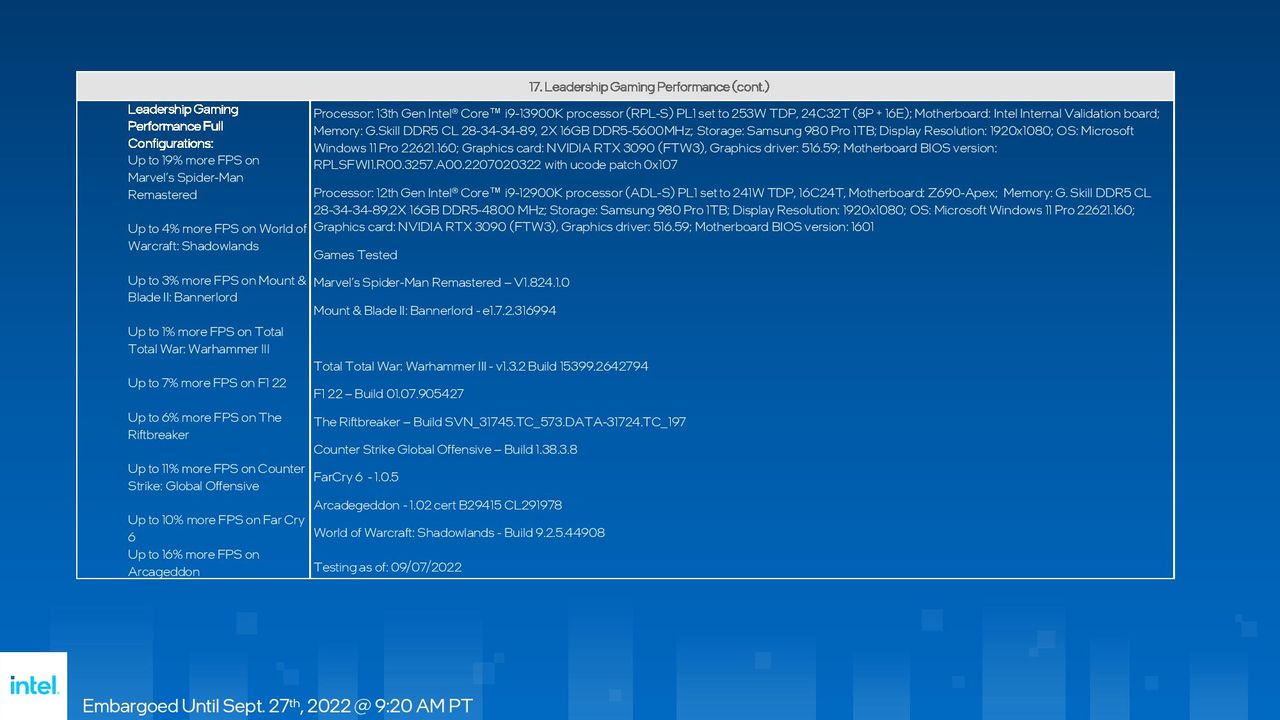Click 'Counter Strike Global Offensive – Build 1.38.3.8'
Image resolution: width=1280 pixels, height=720 pixels.
[445, 450]
